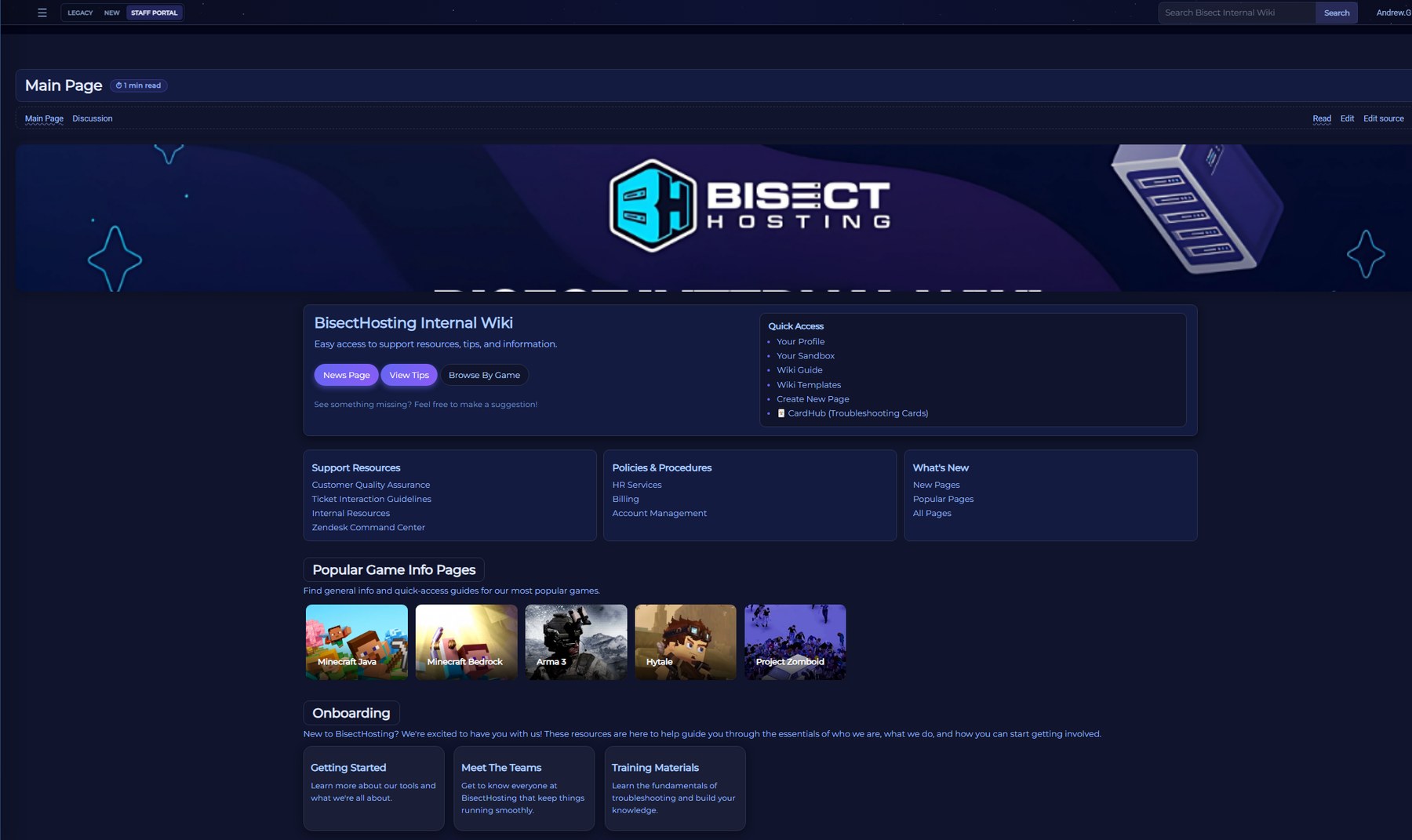The height and width of the screenshot is (840, 1412).
Task: Open the Getting Started onboarding card
Action: 373,788
